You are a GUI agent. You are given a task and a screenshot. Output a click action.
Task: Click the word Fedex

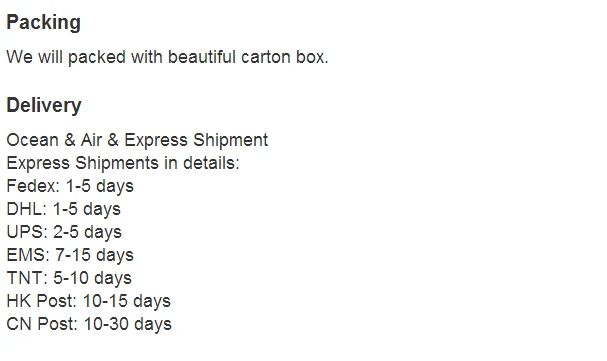pyautogui.click(x=33, y=186)
